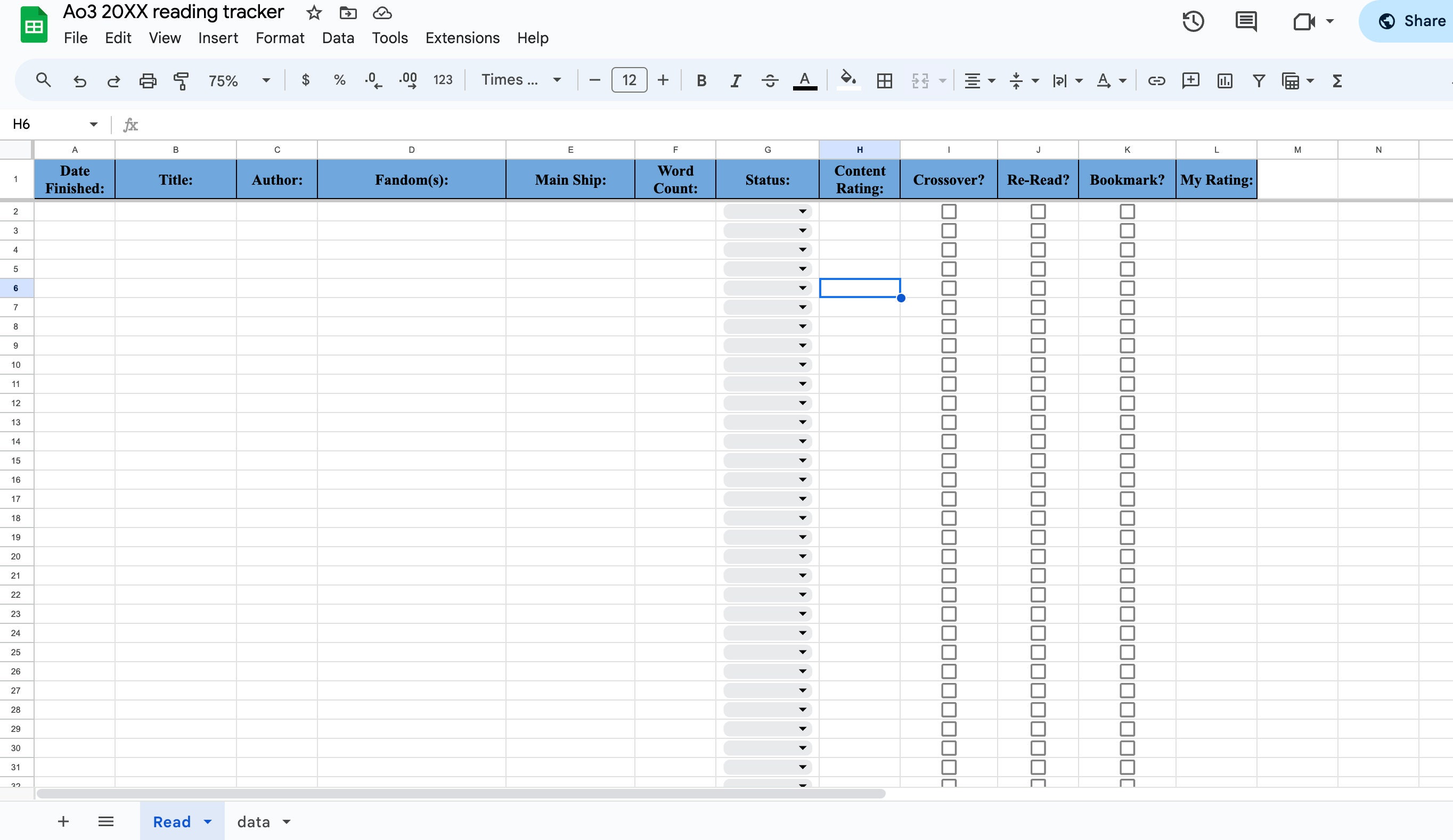Tick the Bookmark checkbox in row 4
This screenshot has width=1453, height=840.
[1127, 250]
